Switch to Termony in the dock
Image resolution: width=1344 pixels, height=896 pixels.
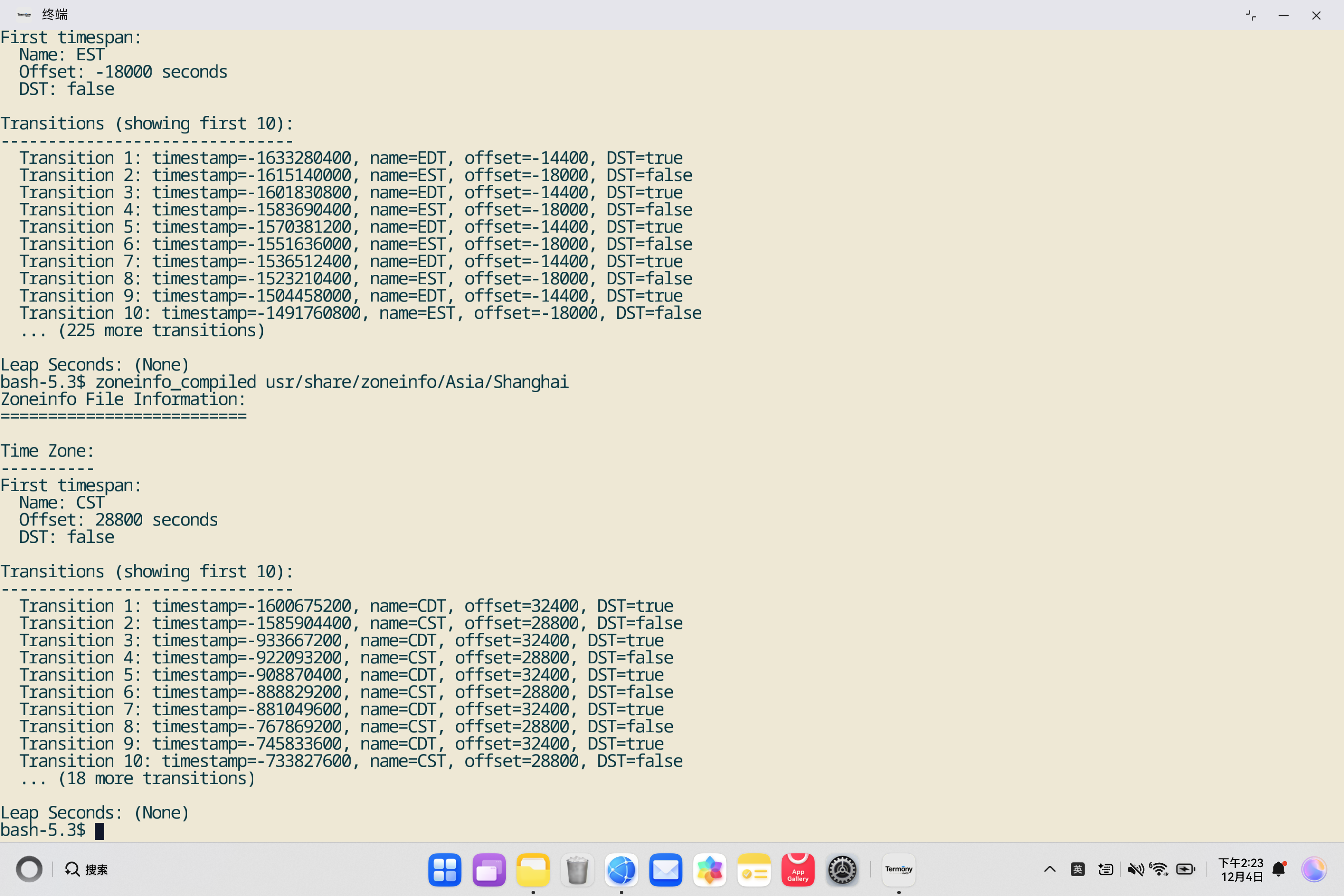pos(899,870)
